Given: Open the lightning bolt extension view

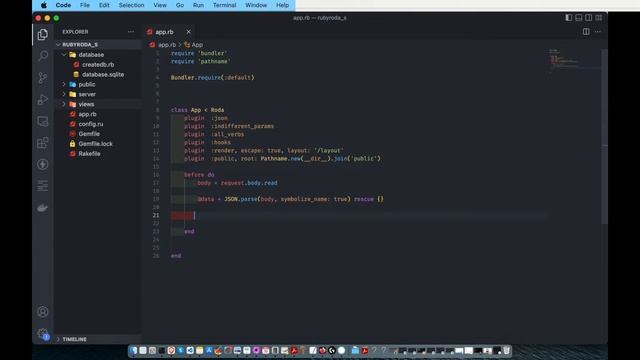Looking at the screenshot, I should coord(43,164).
